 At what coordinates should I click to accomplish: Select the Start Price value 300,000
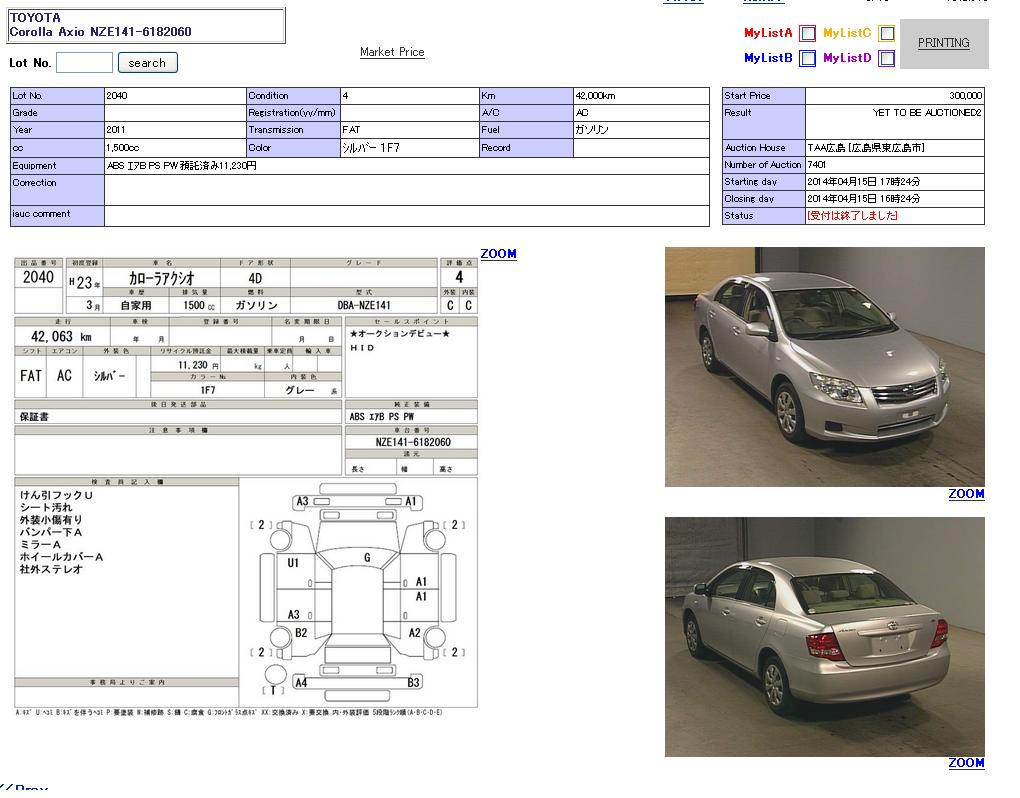965,96
